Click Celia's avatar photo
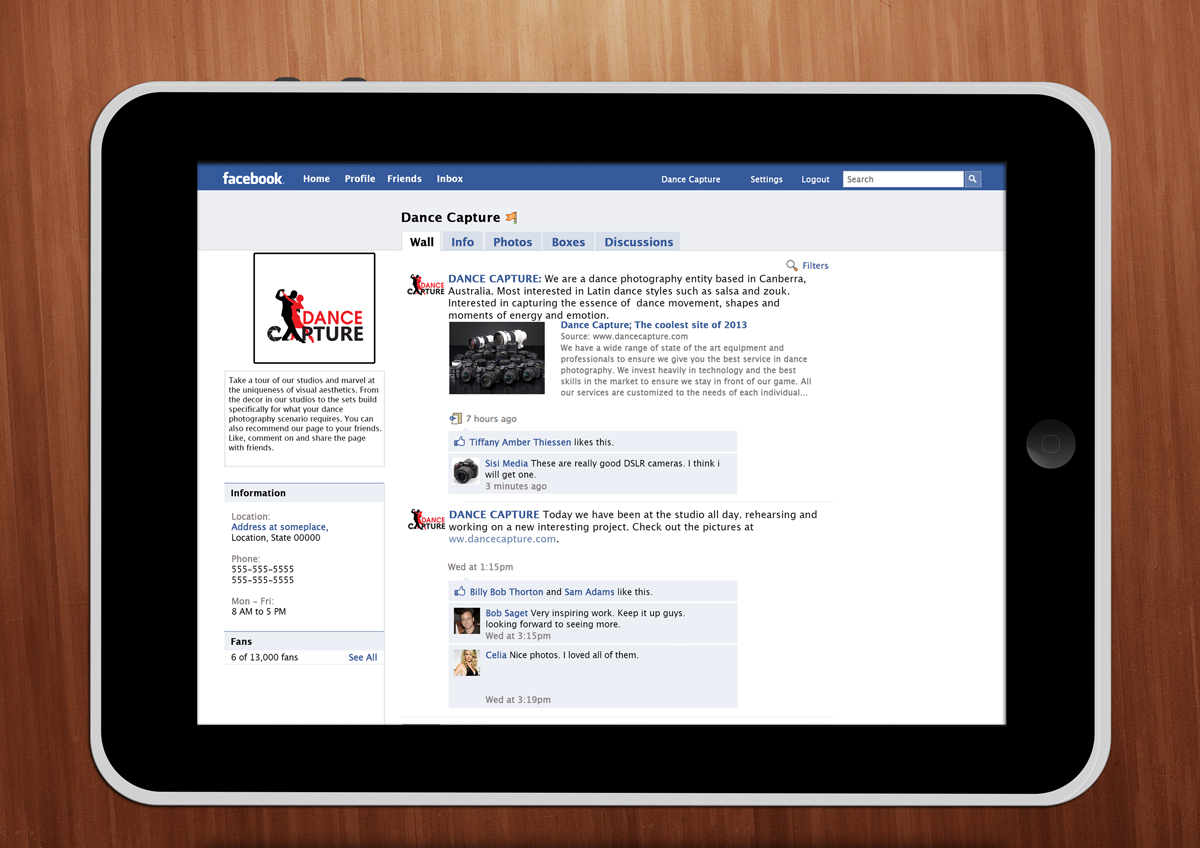 (467, 663)
